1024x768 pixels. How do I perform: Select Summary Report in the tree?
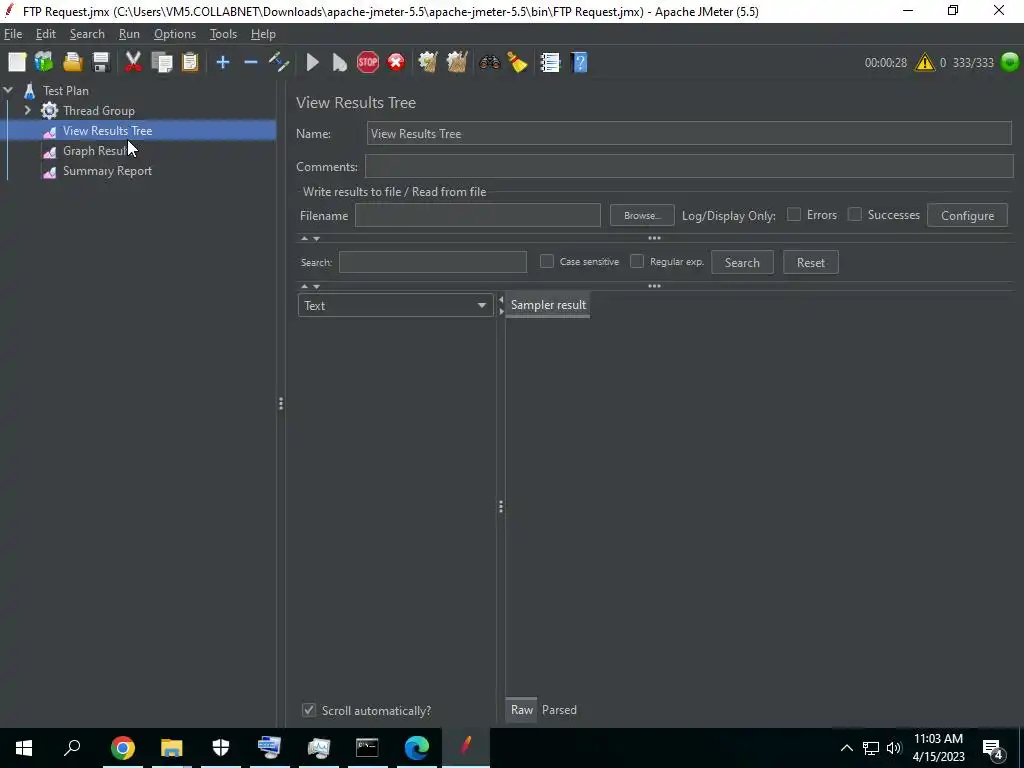pyautogui.click(x=107, y=171)
